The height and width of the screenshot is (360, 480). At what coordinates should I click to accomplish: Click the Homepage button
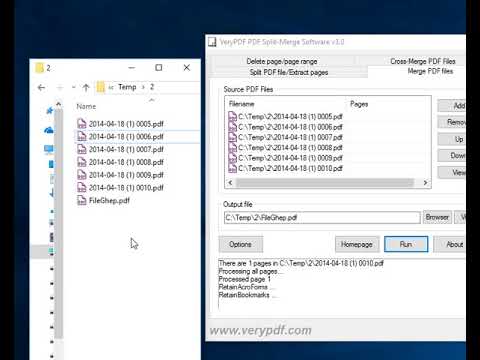[357, 244]
